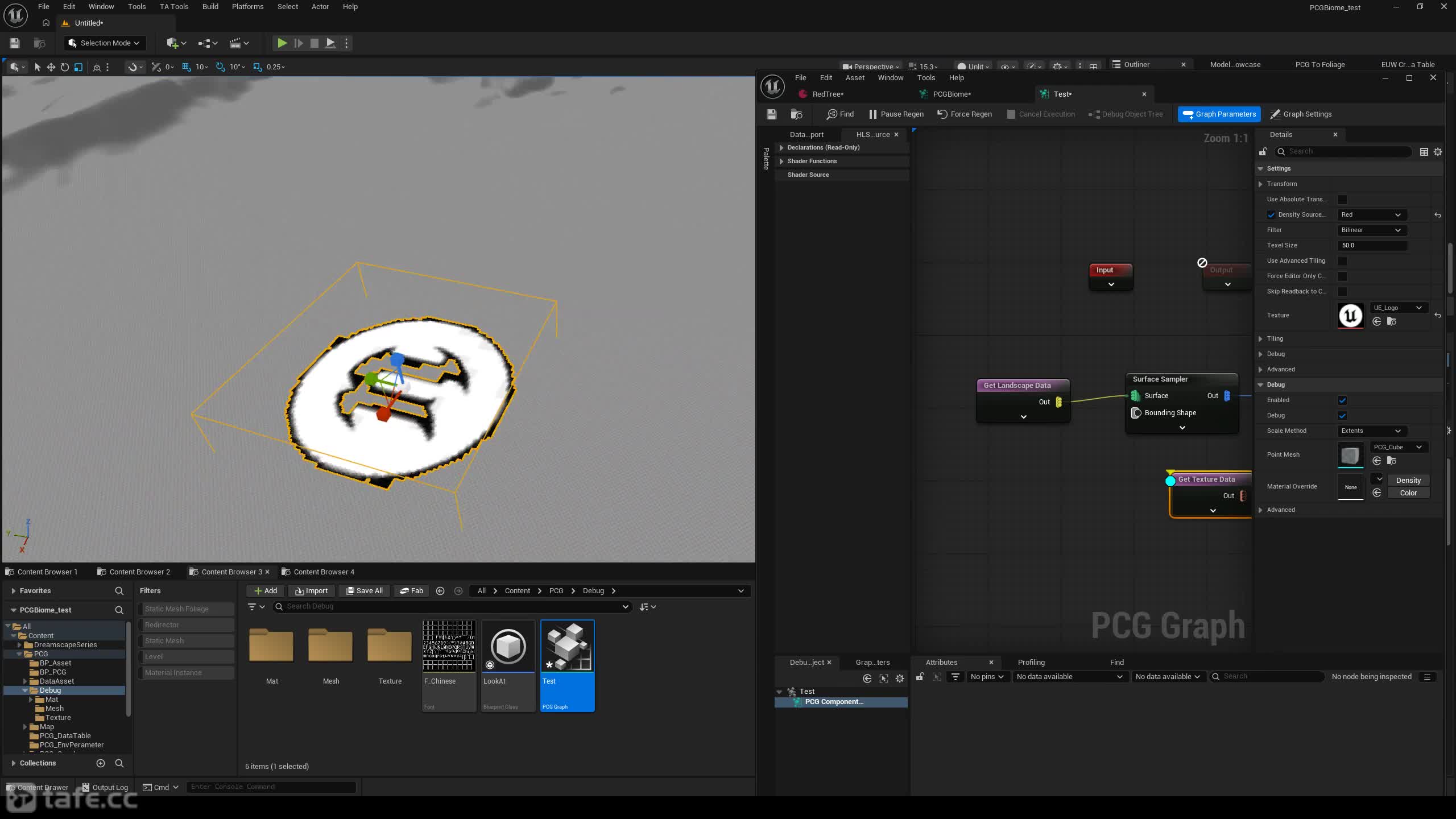Open Filter Bilinear dropdown
Image resolution: width=1456 pixels, height=819 pixels.
click(1371, 230)
